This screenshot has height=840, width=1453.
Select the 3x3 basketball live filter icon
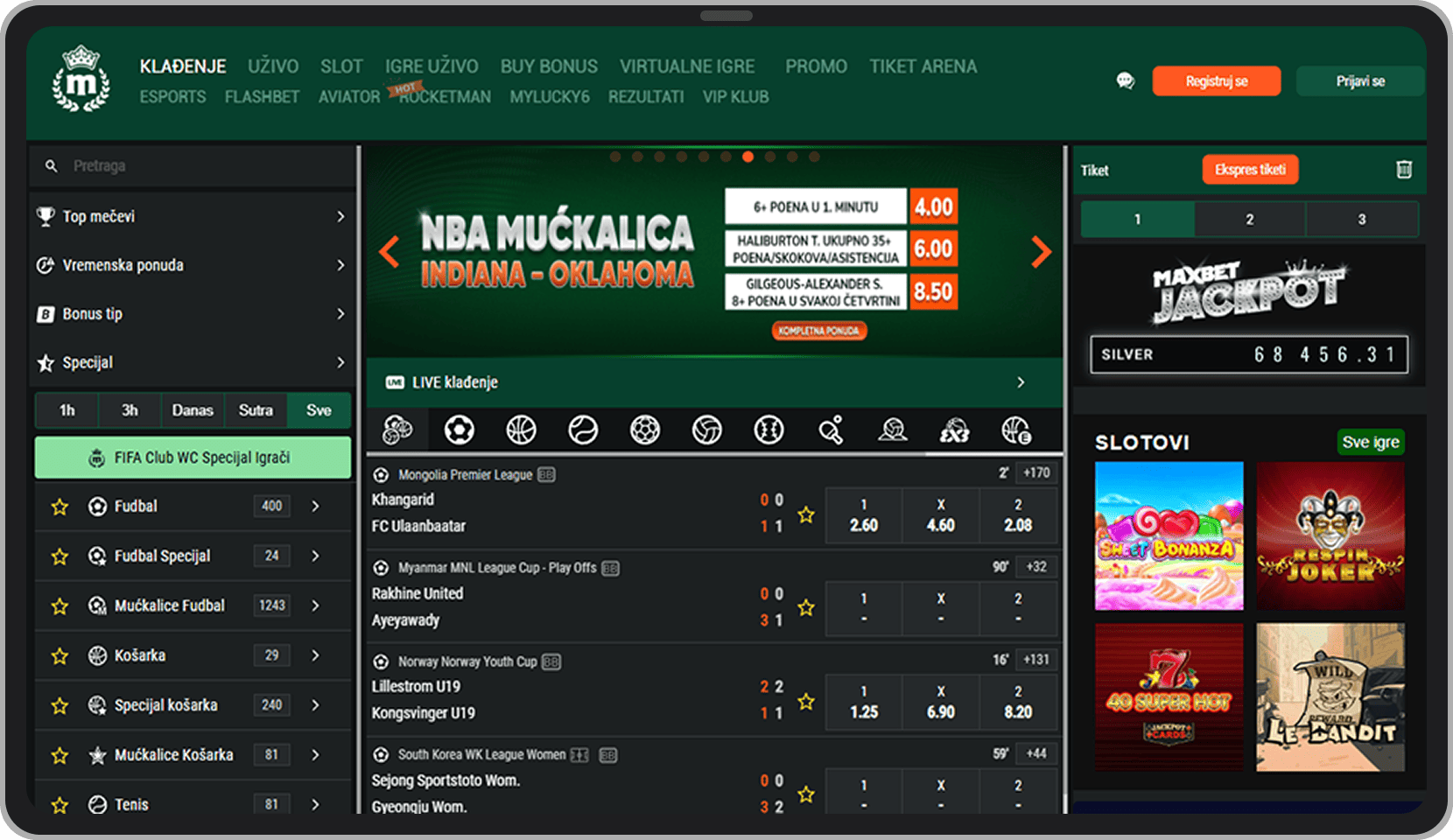(x=954, y=430)
